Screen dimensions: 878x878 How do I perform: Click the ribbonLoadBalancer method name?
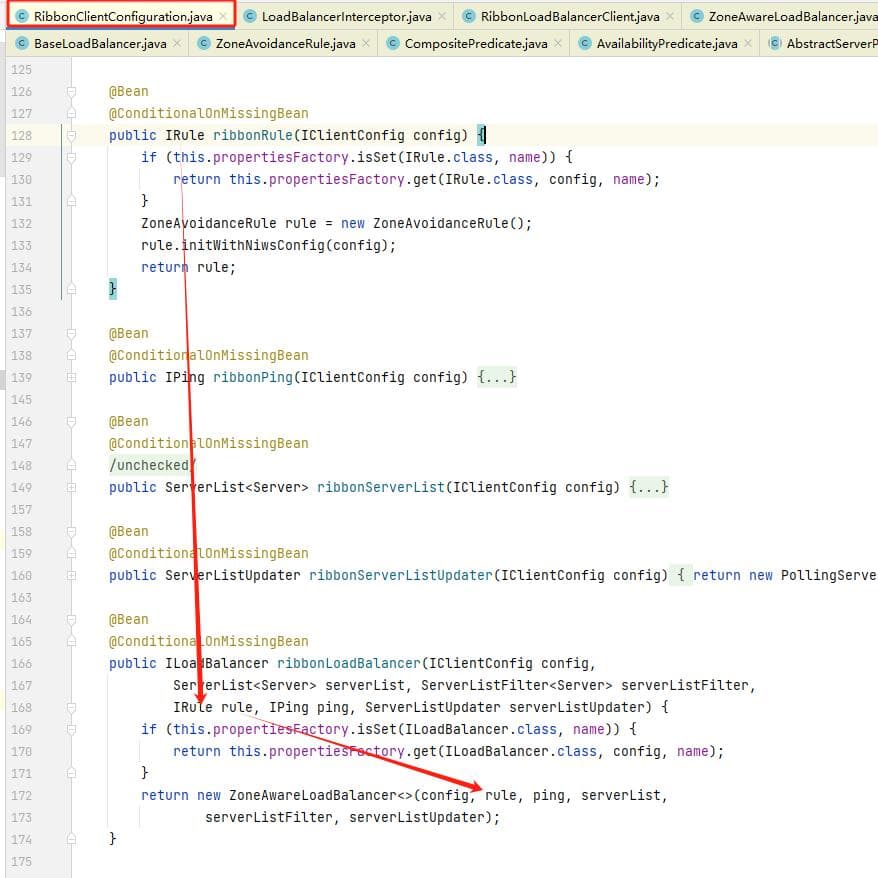tap(349, 663)
